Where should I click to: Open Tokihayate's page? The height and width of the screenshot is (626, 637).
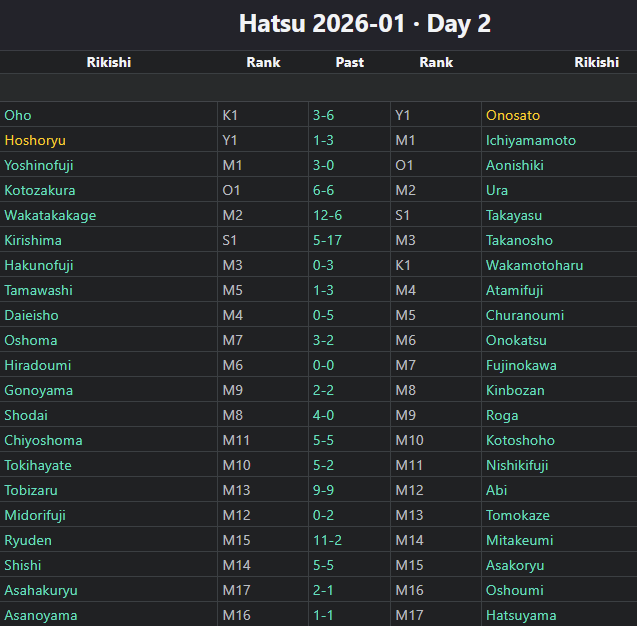[38, 466]
